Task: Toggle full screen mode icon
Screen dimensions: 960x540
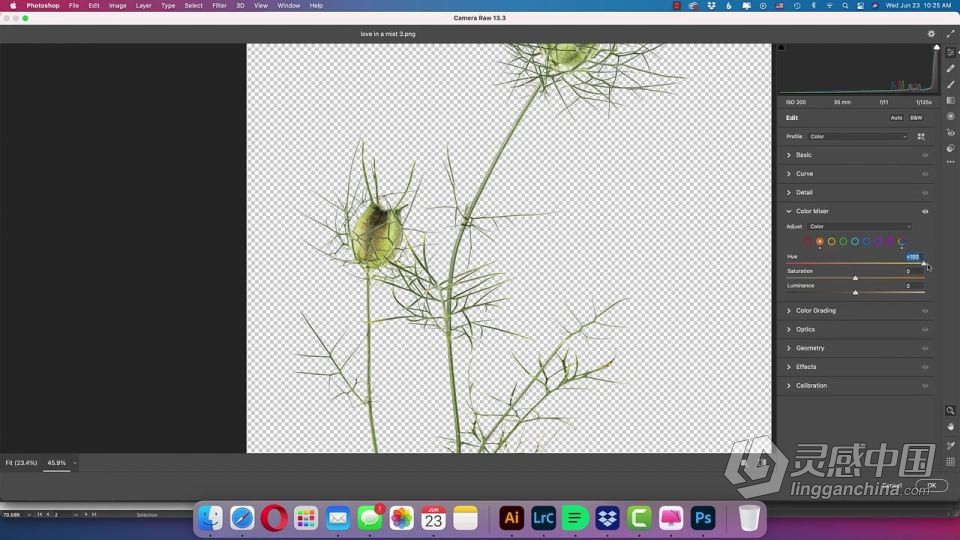Action: [x=950, y=34]
